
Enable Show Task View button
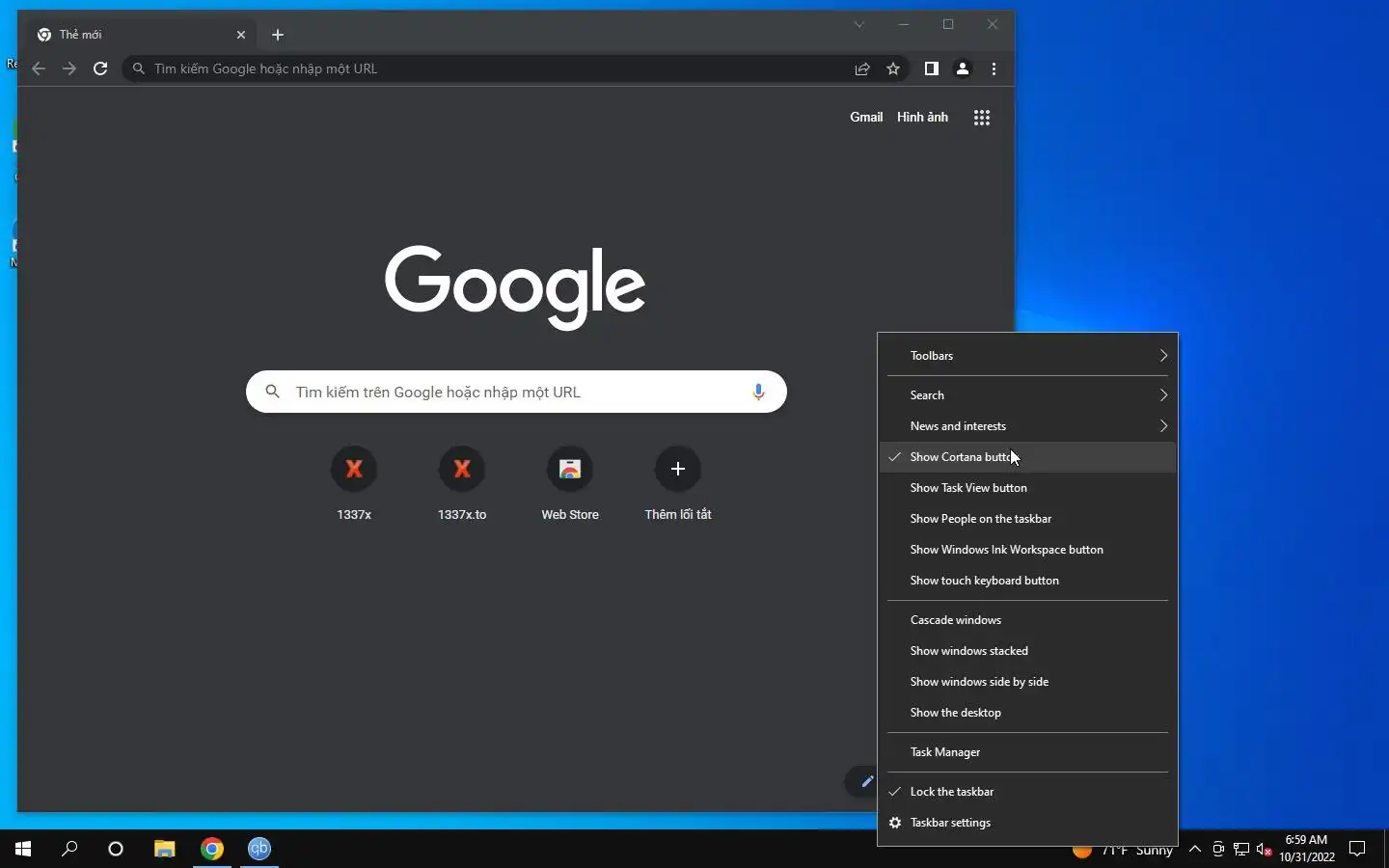pyautogui.click(x=1027, y=488)
